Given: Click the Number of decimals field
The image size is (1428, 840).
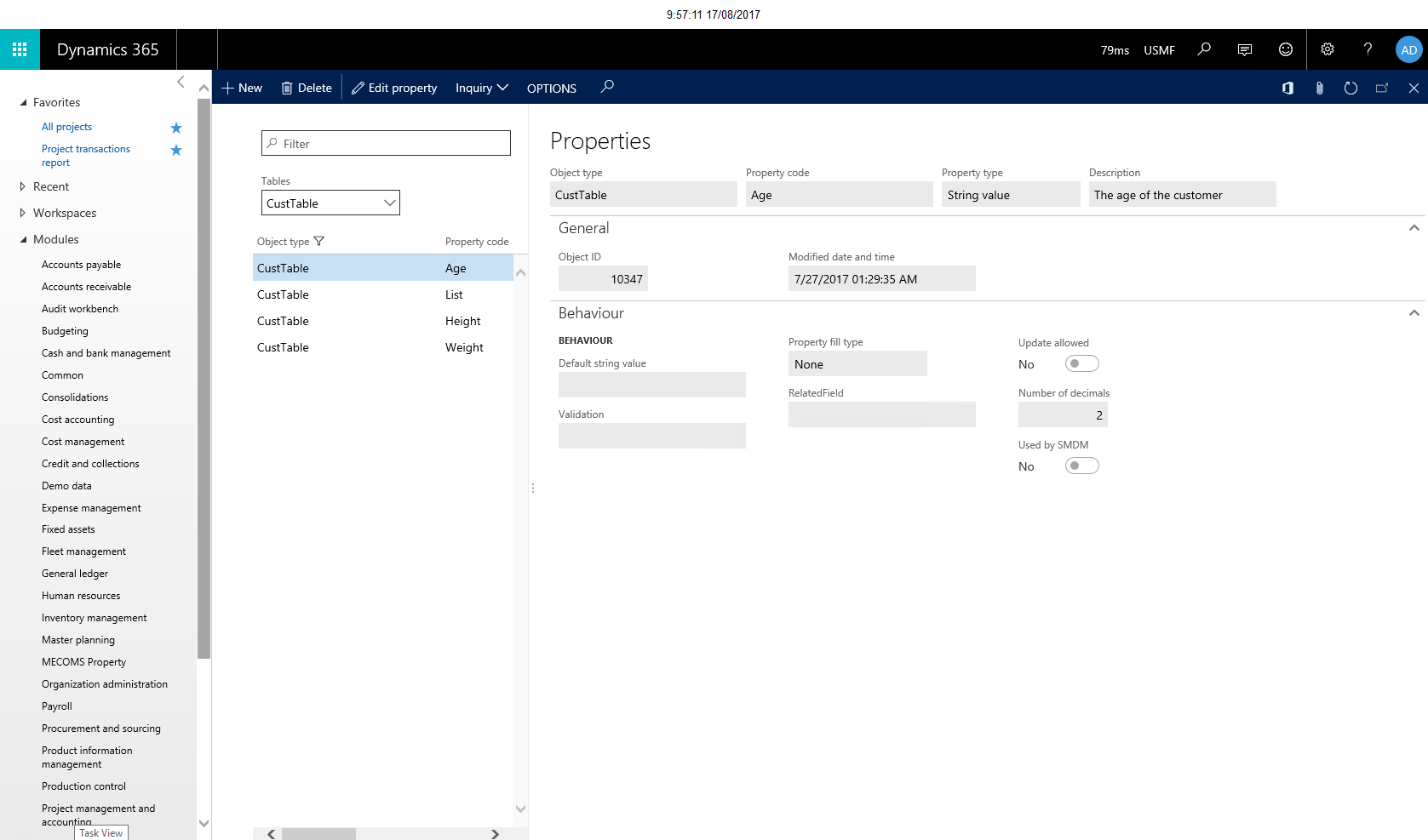Looking at the screenshot, I should pyautogui.click(x=1063, y=414).
